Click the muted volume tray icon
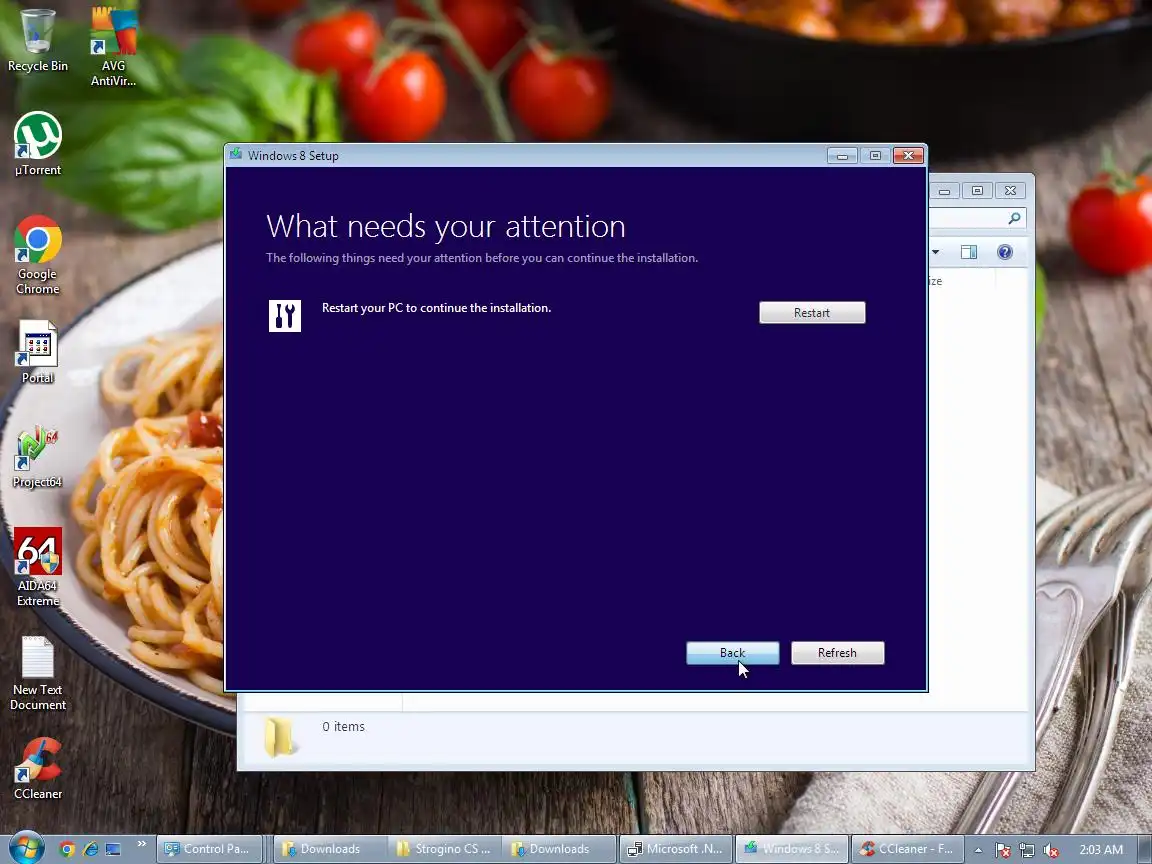1152x864 pixels. [x=1051, y=850]
